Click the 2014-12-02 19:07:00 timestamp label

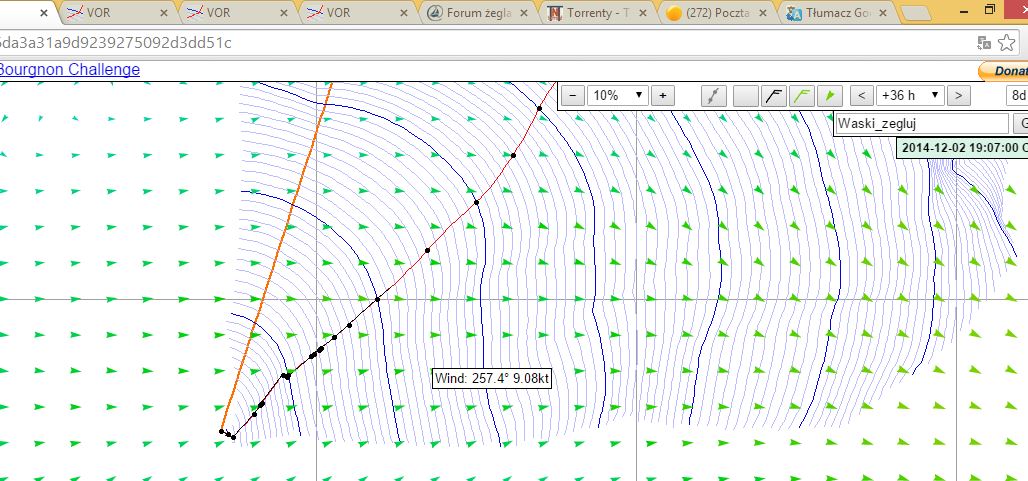click(x=962, y=148)
